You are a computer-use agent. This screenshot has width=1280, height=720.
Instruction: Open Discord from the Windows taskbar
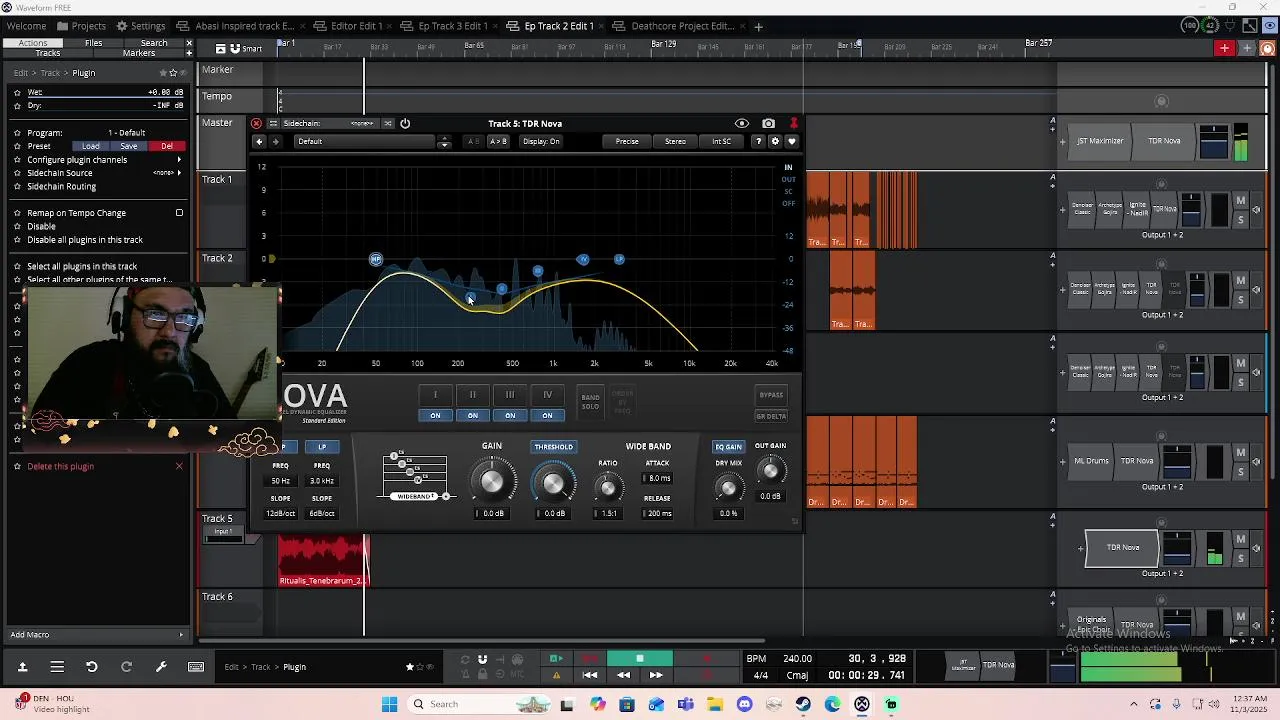[744, 704]
